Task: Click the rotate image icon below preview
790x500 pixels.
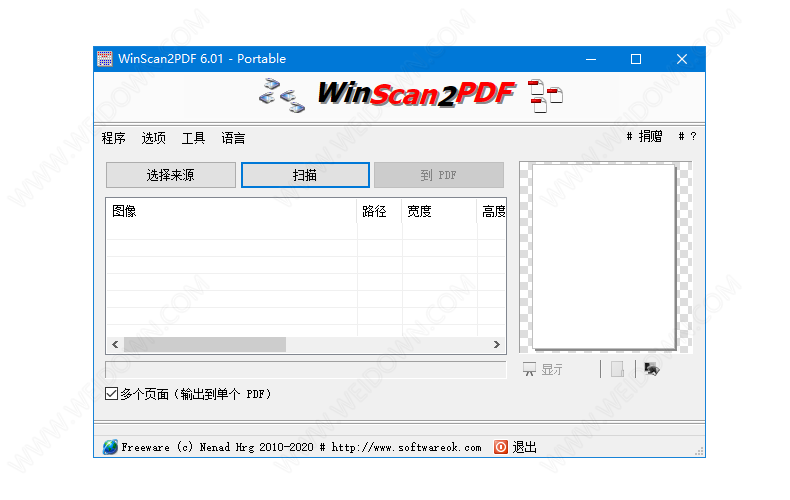Action: tap(651, 369)
